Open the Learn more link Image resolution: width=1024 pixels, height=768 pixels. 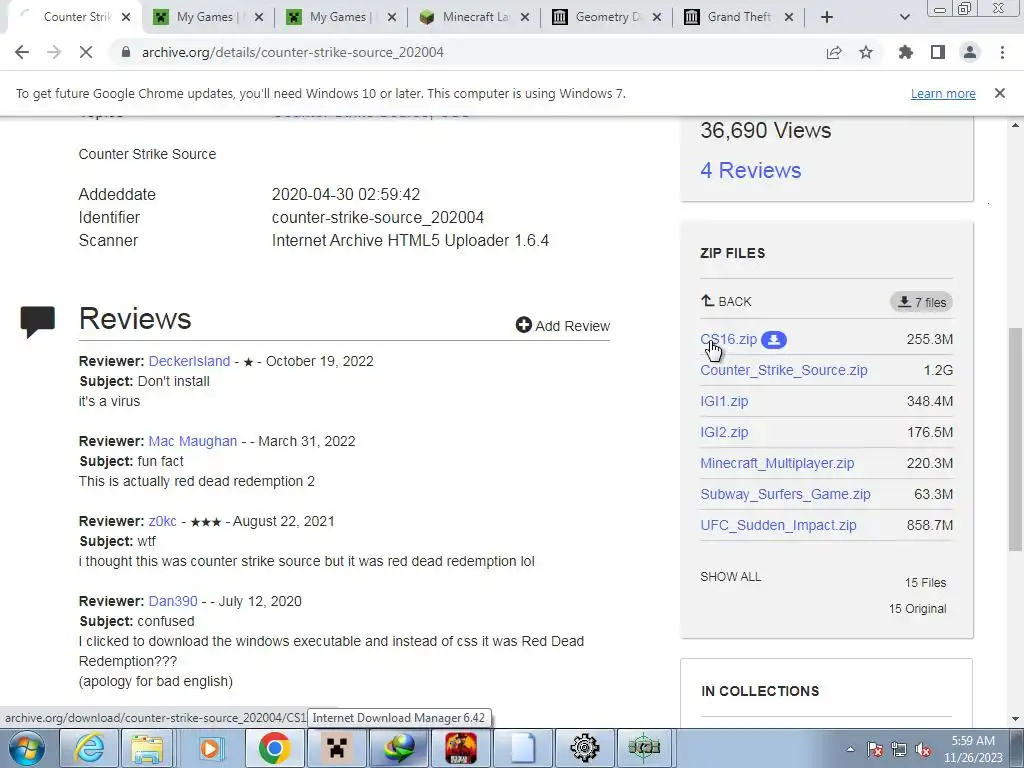943,93
